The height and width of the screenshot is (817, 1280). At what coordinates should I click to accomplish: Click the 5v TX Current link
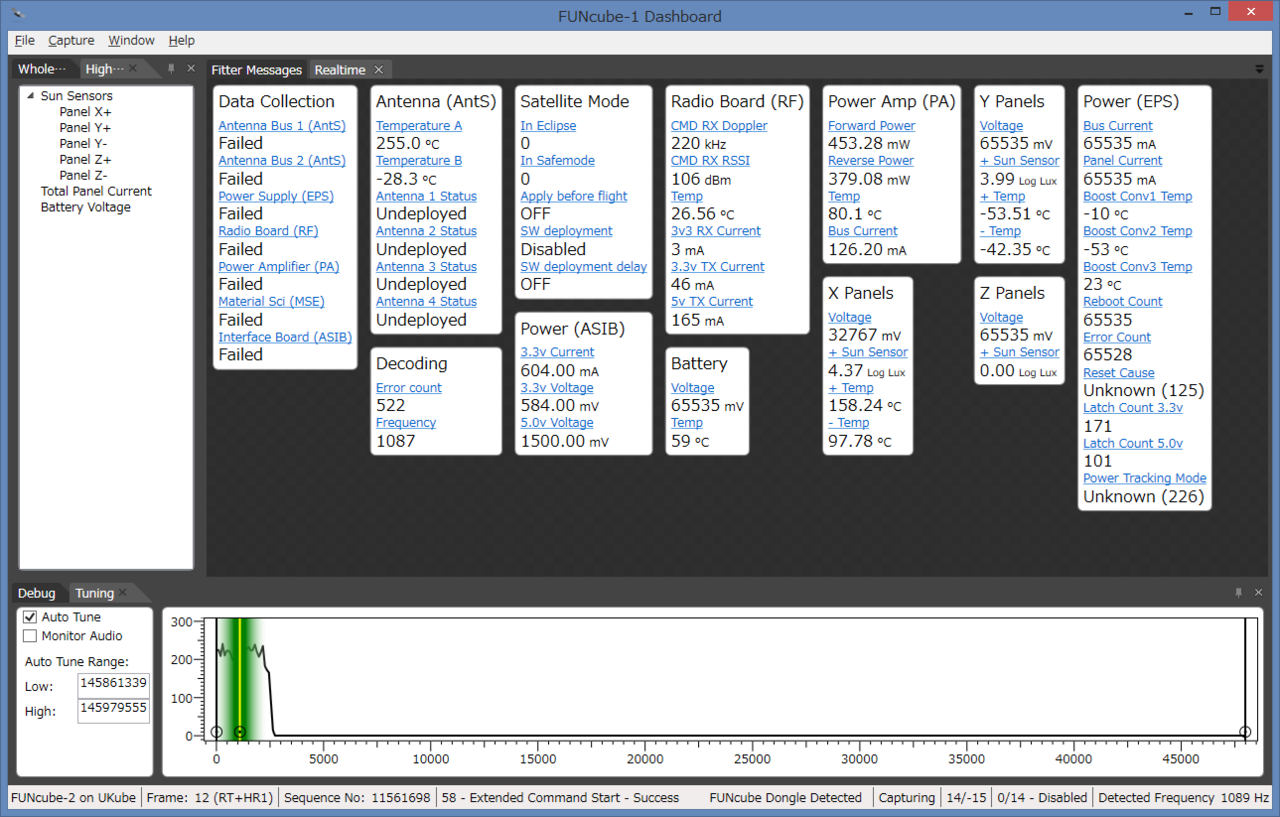[x=712, y=302]
